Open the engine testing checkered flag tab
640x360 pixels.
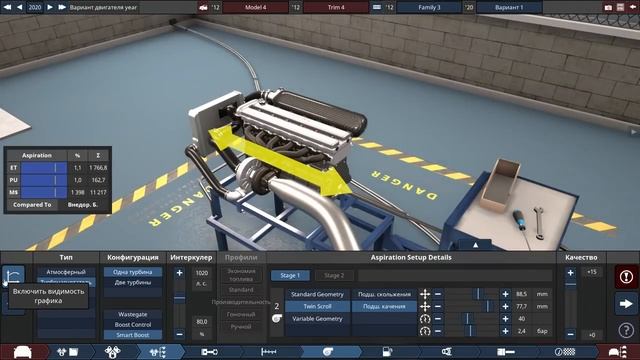tap(565, 352)
